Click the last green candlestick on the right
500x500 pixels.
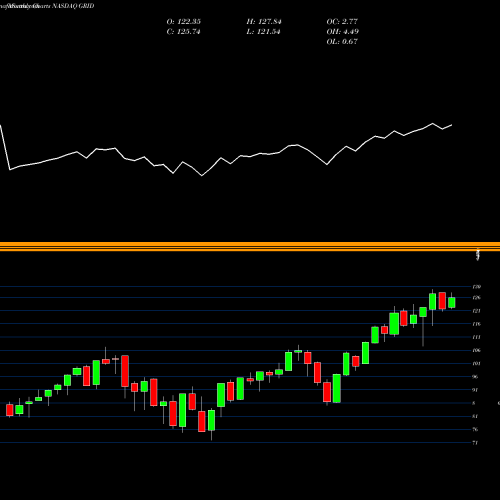coord(452,302)
